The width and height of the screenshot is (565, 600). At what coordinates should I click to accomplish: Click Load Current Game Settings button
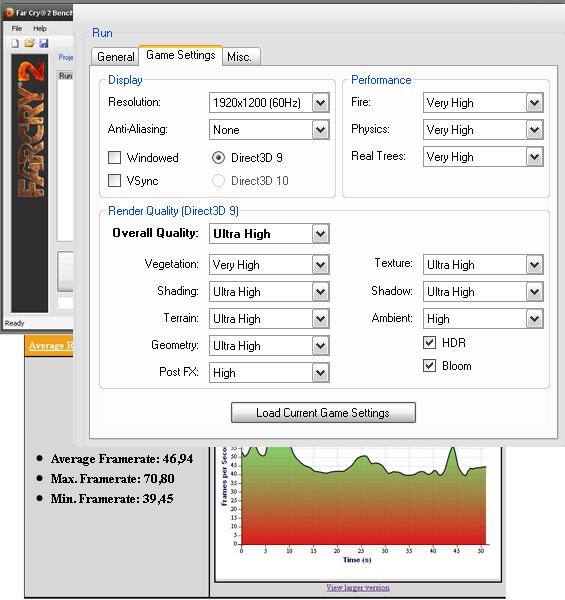point(323,412)
